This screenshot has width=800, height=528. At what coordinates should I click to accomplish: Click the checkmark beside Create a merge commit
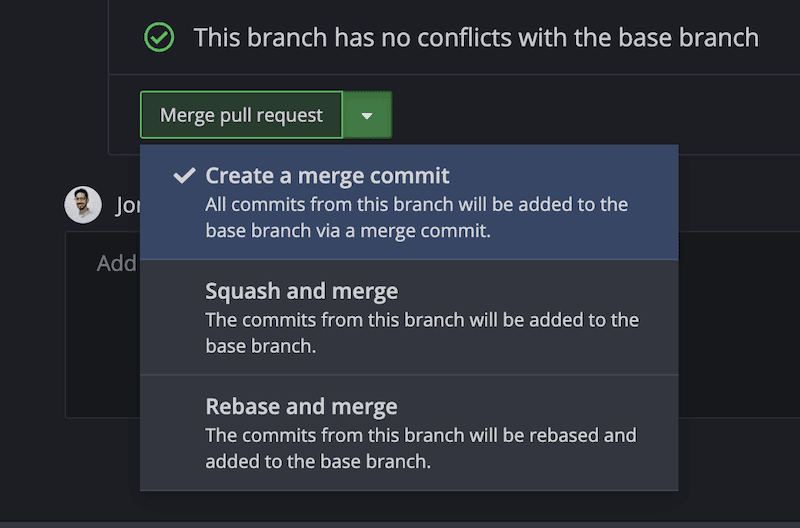tap(183, 176)
